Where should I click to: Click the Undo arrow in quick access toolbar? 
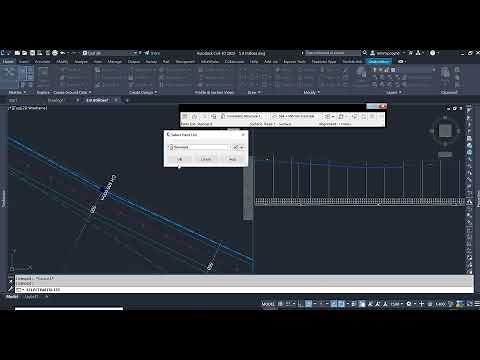[62, 53]
